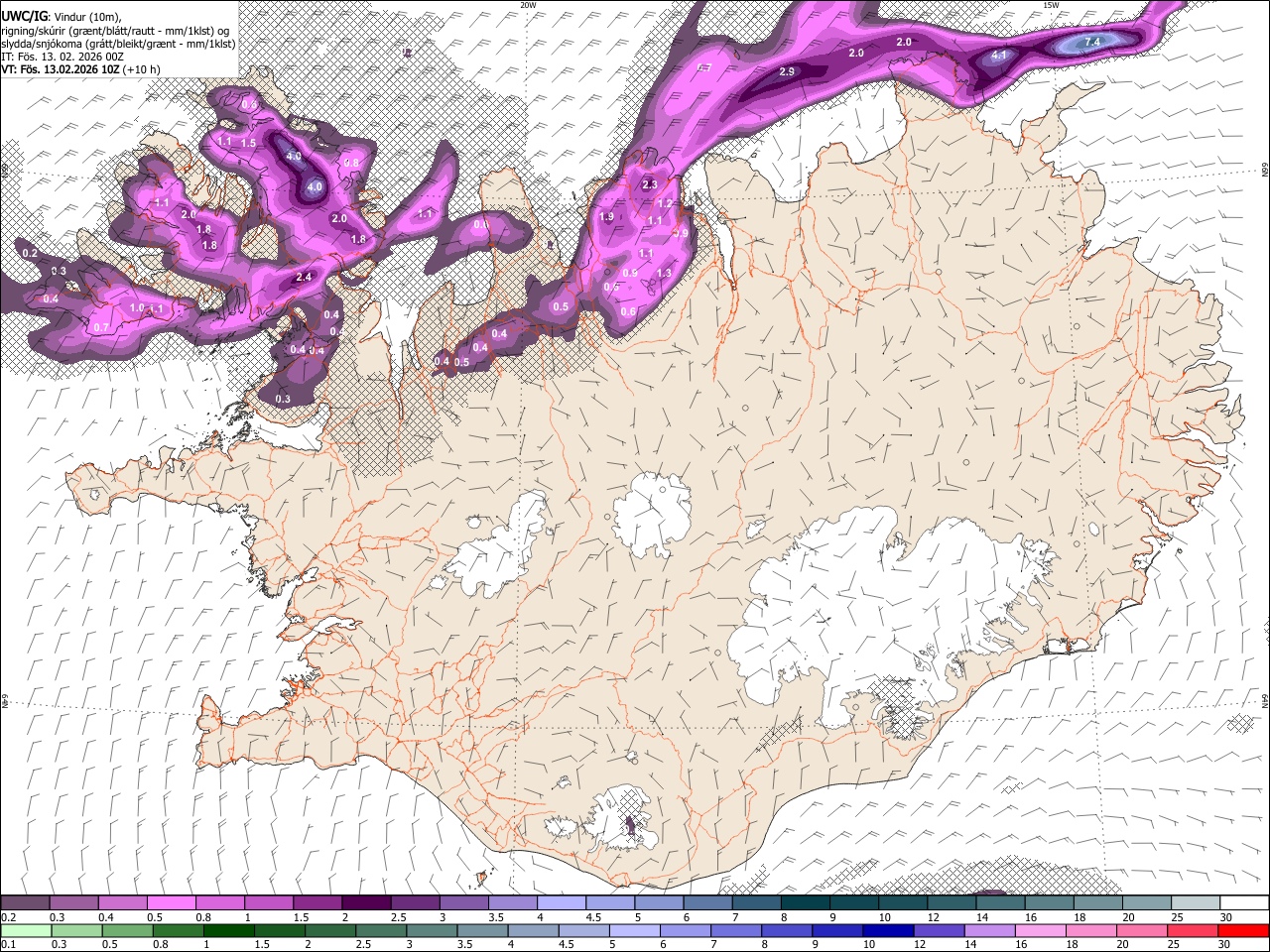
Task: Click the 4.1 precipitation value label
Action: tap(999, 56)
